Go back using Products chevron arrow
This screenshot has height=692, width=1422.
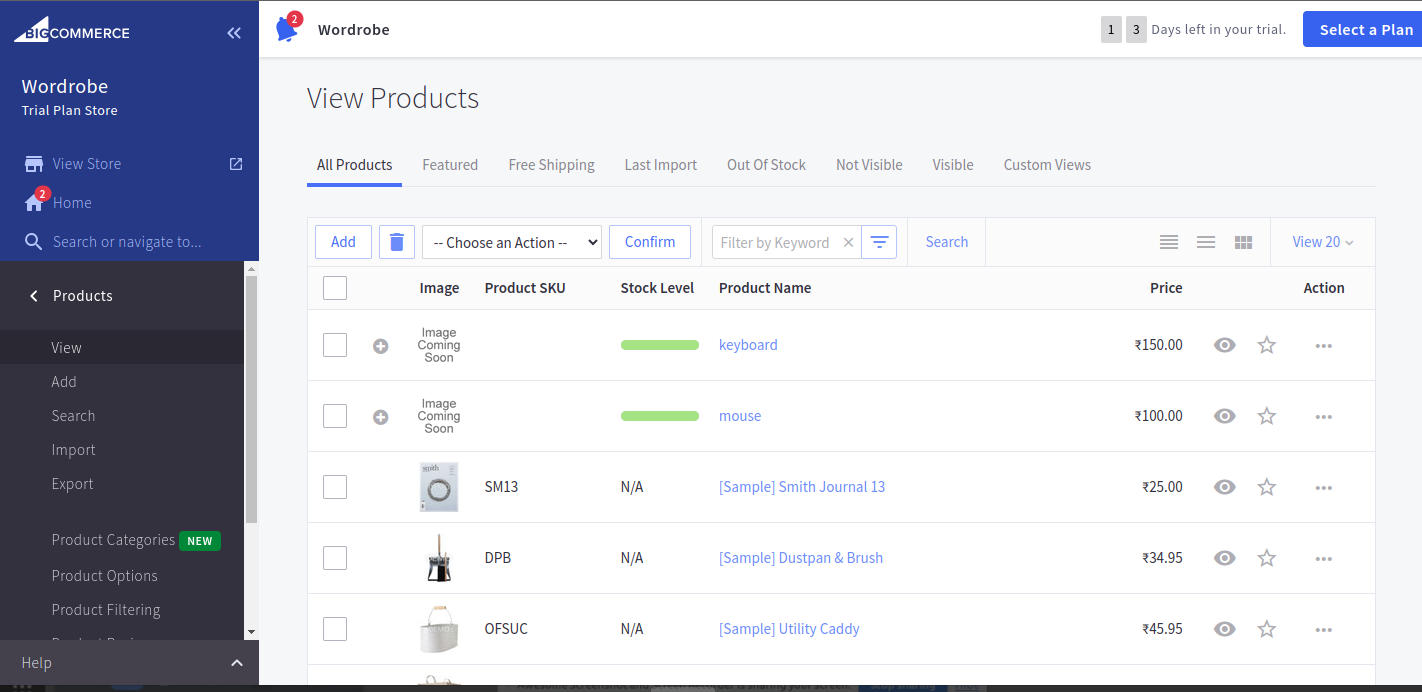(34, 296)
